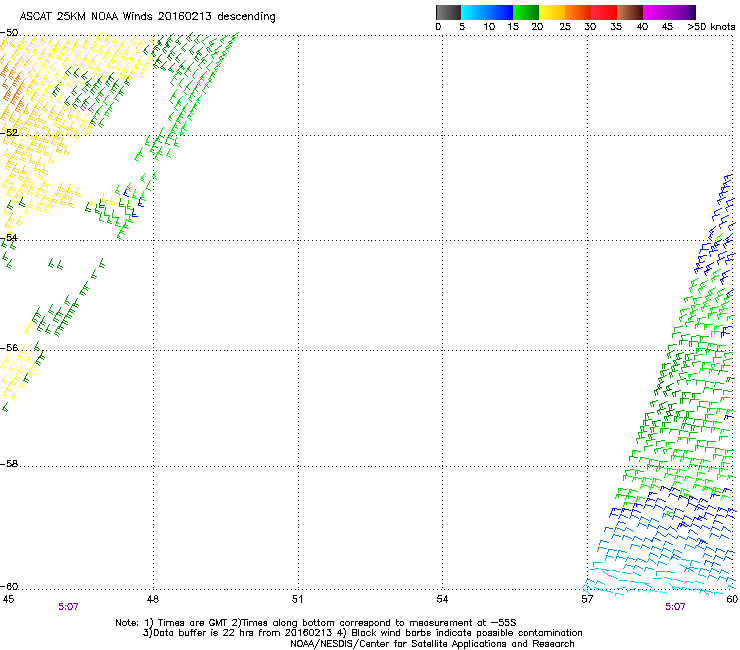
Task: Pick the brown 35-40 knots legend segment
Action: click(630, 12)
